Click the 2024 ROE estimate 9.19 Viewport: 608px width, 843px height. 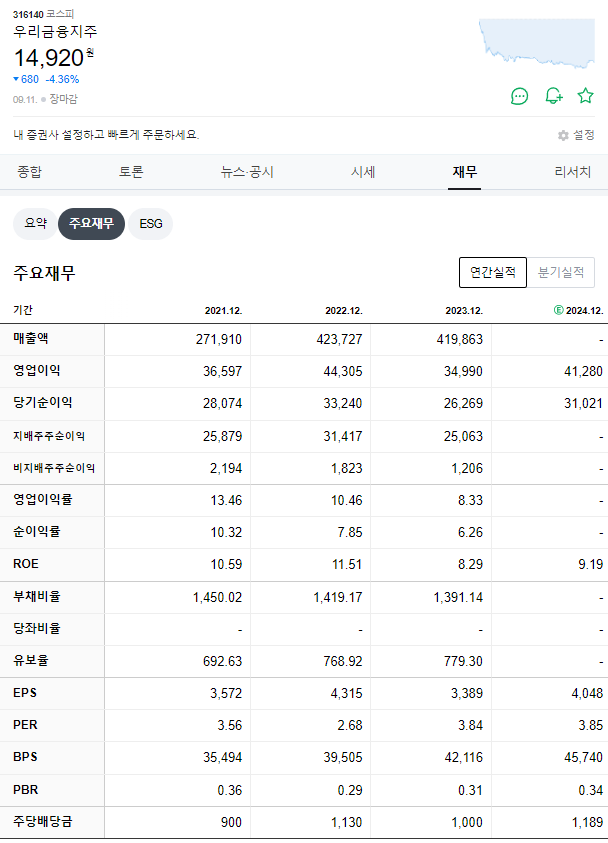point(591,565)
